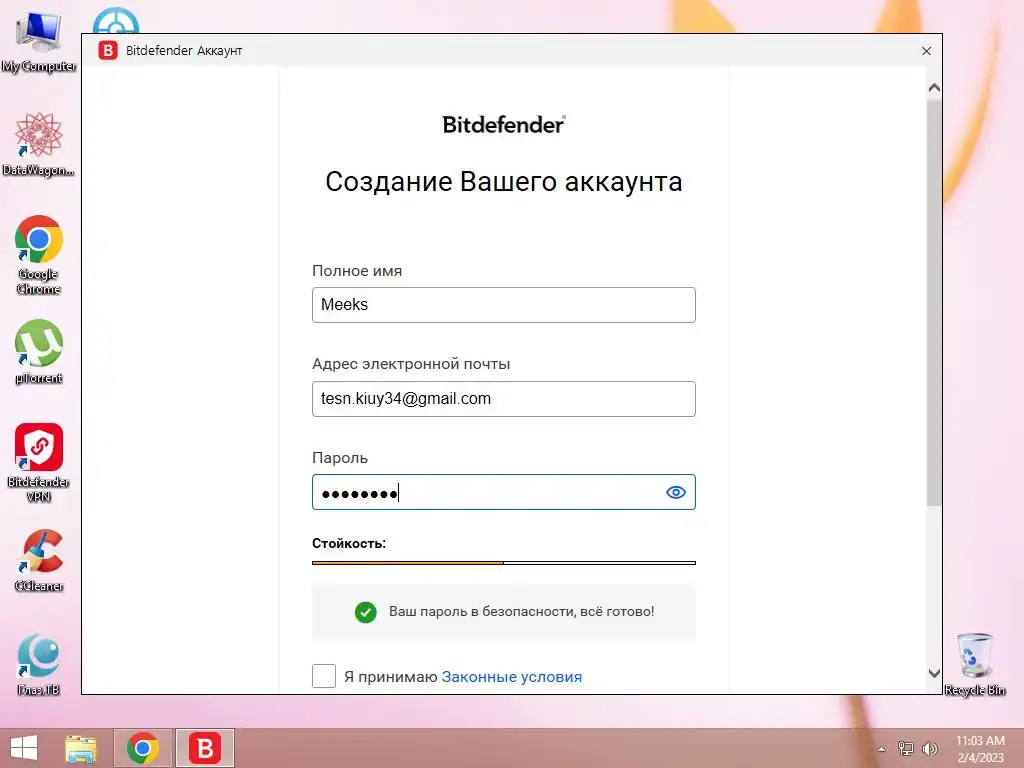Click the Bitdefender heading logo
This screenshot has height=768, width=1024.
[504, 124]
